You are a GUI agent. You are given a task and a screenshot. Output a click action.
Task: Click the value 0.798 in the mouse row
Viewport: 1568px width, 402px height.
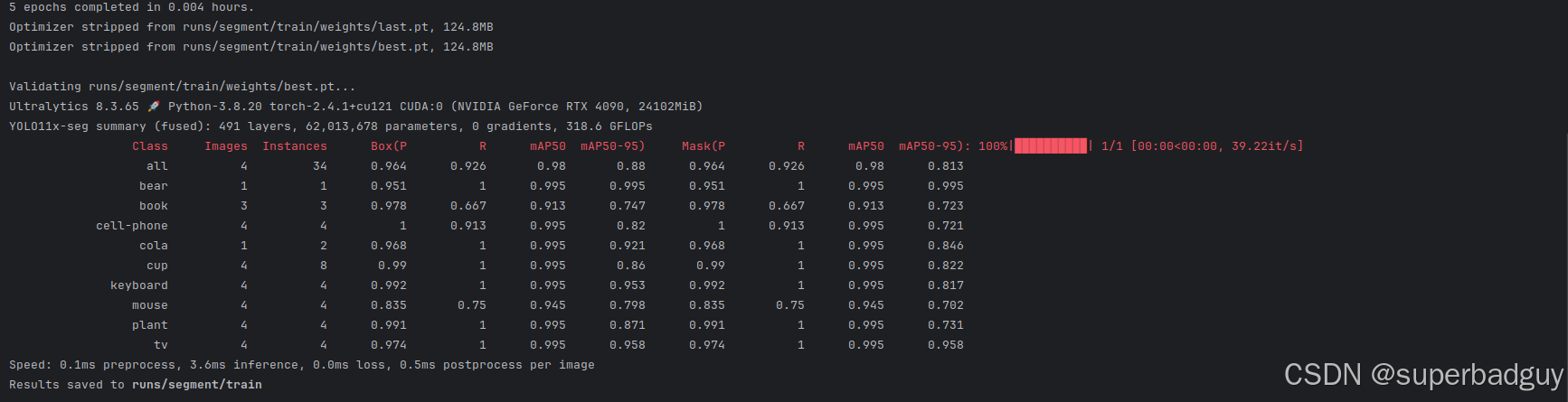pyautogui.click(x=628, y=305)
